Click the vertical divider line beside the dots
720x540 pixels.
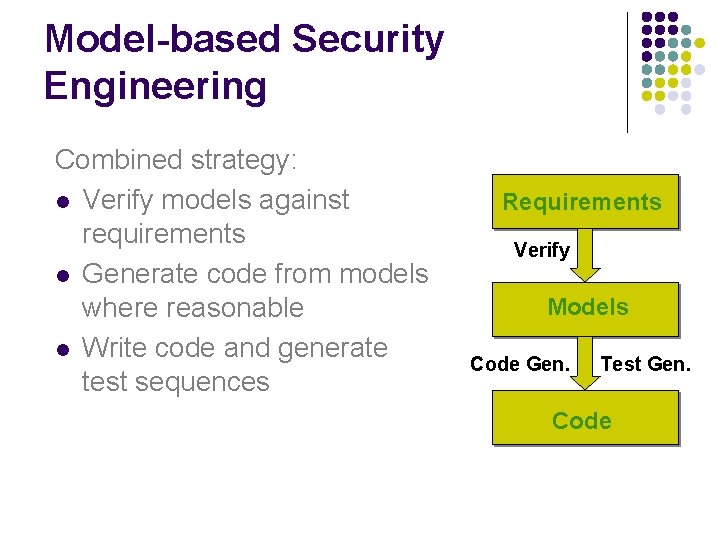(627, 72)
